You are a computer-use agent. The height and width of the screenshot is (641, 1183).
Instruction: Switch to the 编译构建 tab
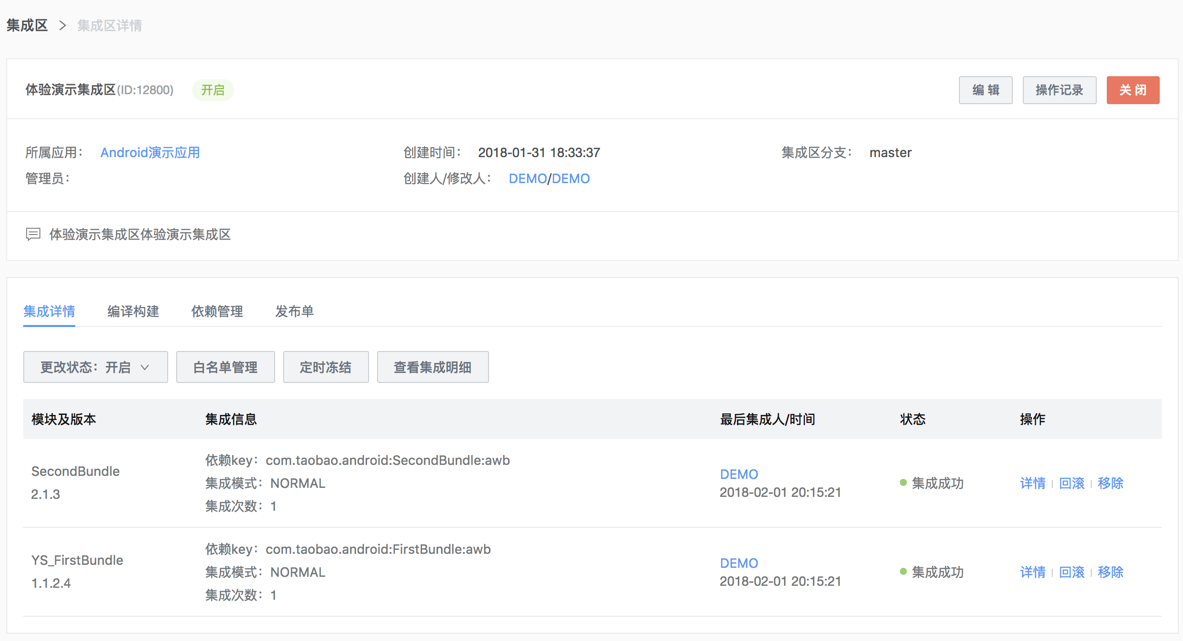pos(133,311)
